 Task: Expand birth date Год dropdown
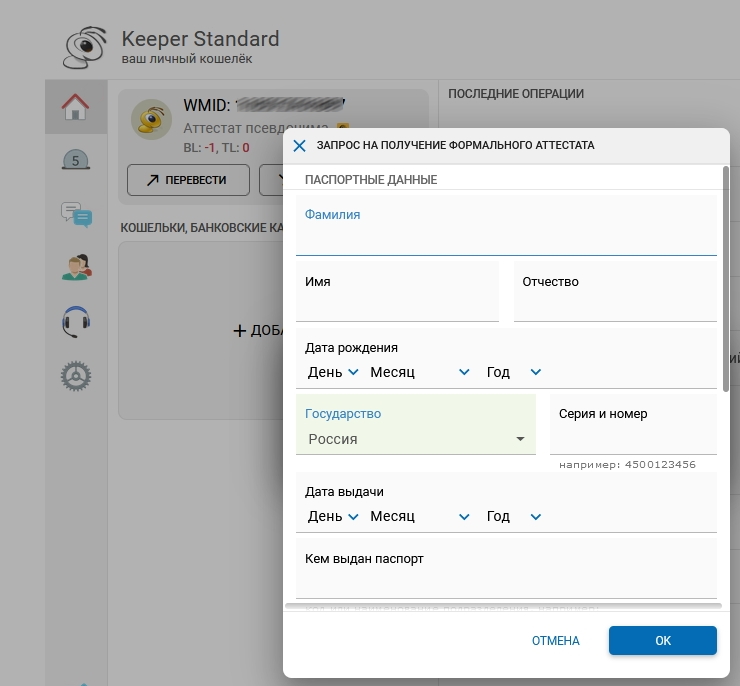coord(513,372)
